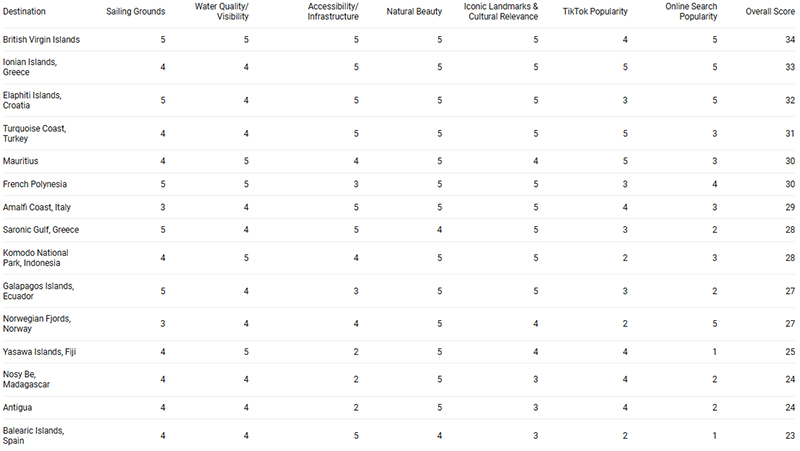The image size is (800, 451).
Task: Click the Overall Score column header
Action: point(770,11)
